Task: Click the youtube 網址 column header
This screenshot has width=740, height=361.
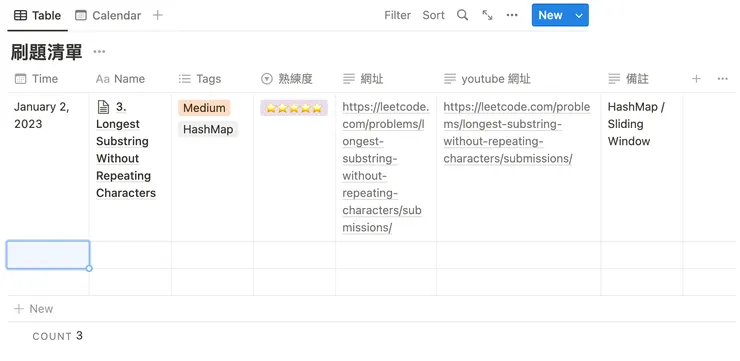Action: click(519, 79)
